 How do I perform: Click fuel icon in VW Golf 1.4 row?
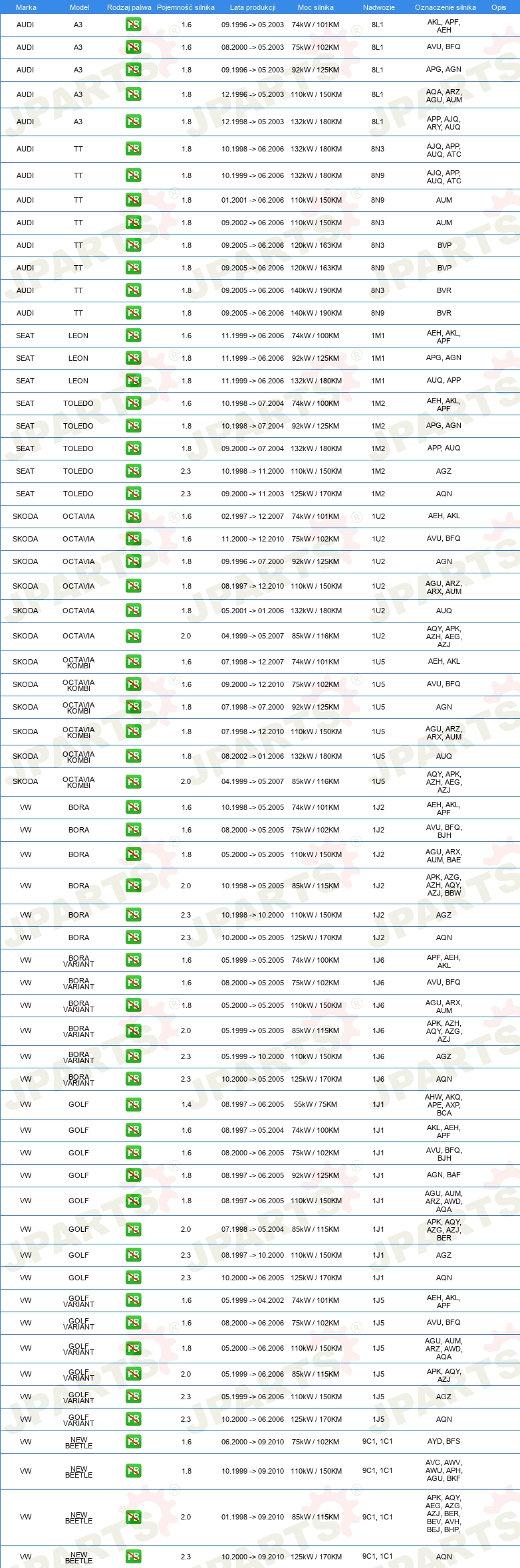point(133,1104)
